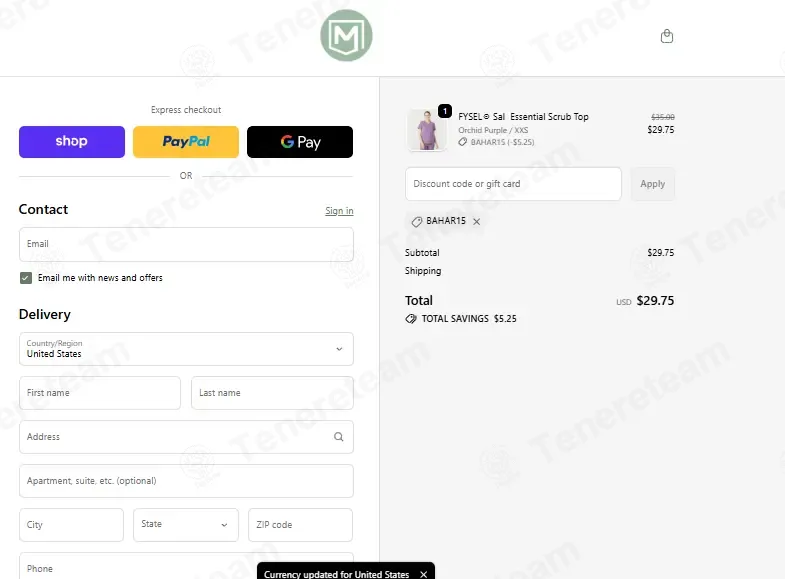Choose PayPal express checkout
The image size is (785, 579).
click(186, 142)
